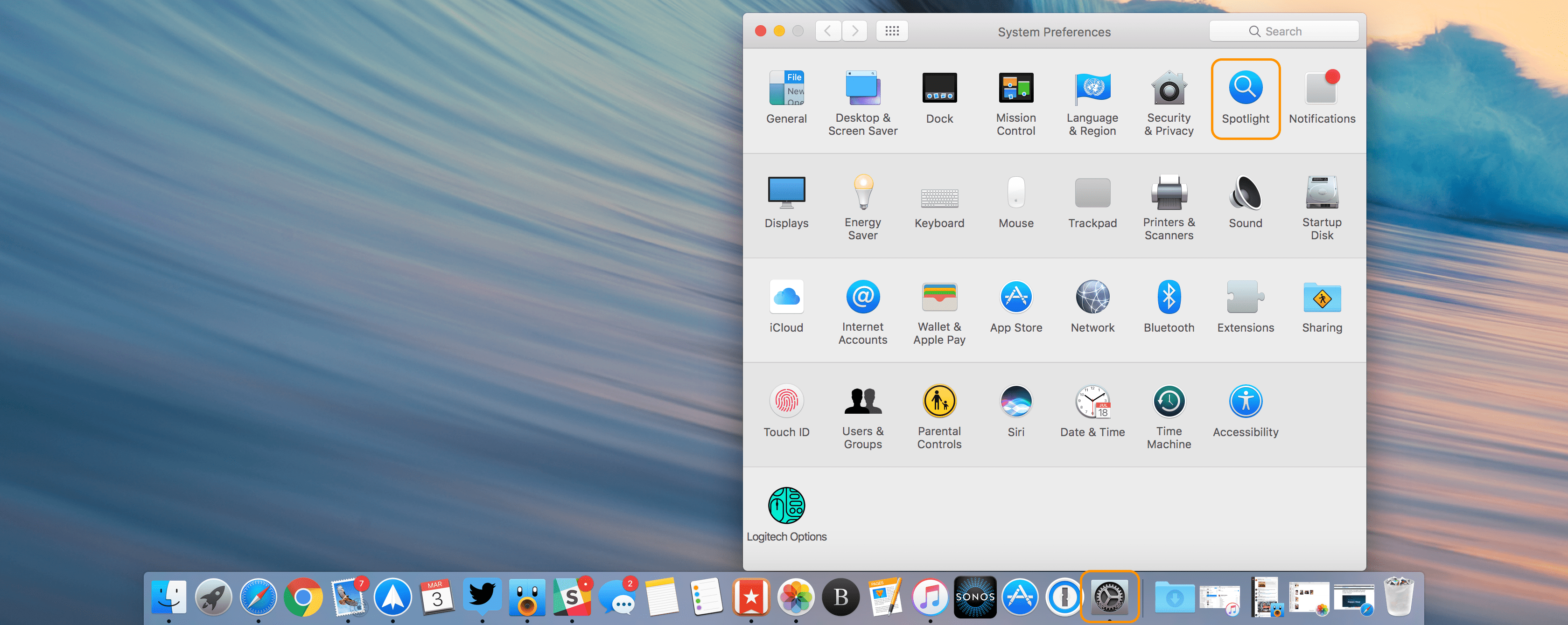Open Bluetooth preferences
Viewport: 1568px width, 625px height.
1168,298
